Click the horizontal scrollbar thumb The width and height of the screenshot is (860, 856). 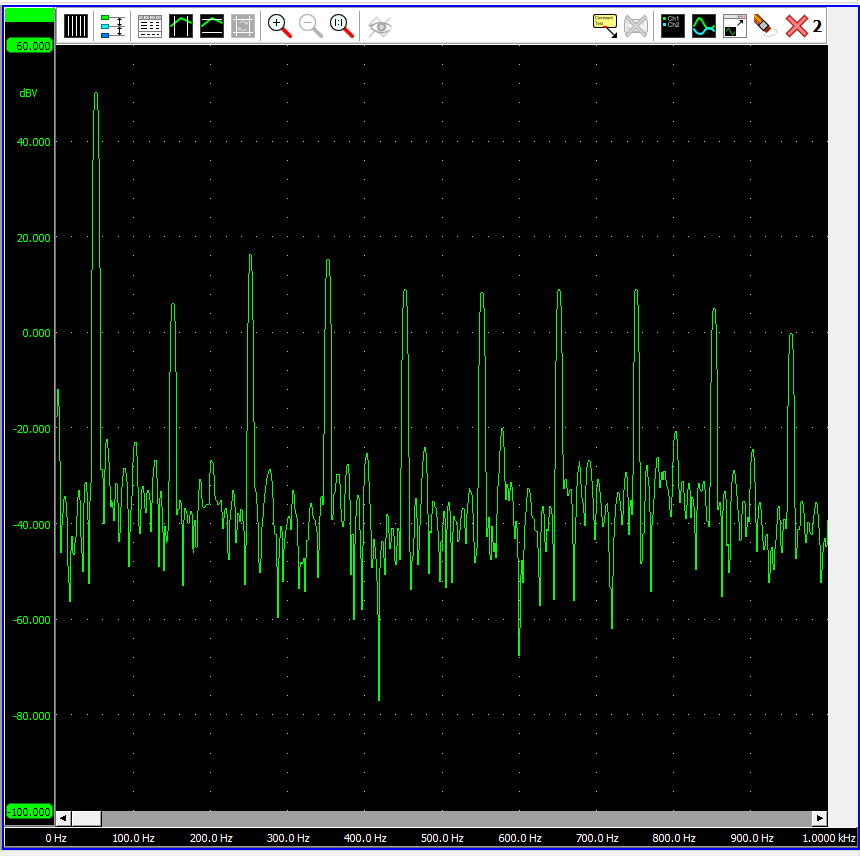pyautogui.click(x=86, y=818)
